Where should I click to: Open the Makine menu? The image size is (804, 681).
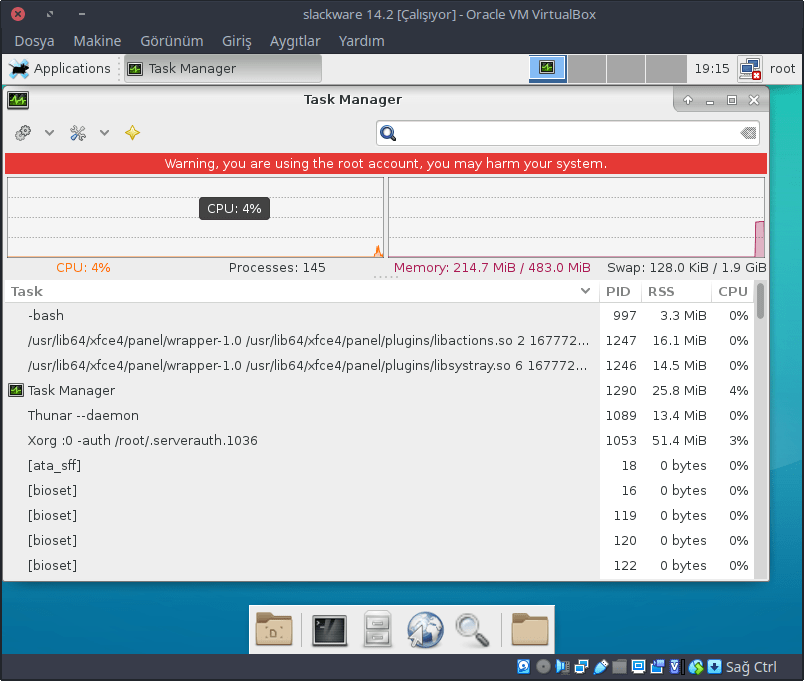tap(97, 41)
